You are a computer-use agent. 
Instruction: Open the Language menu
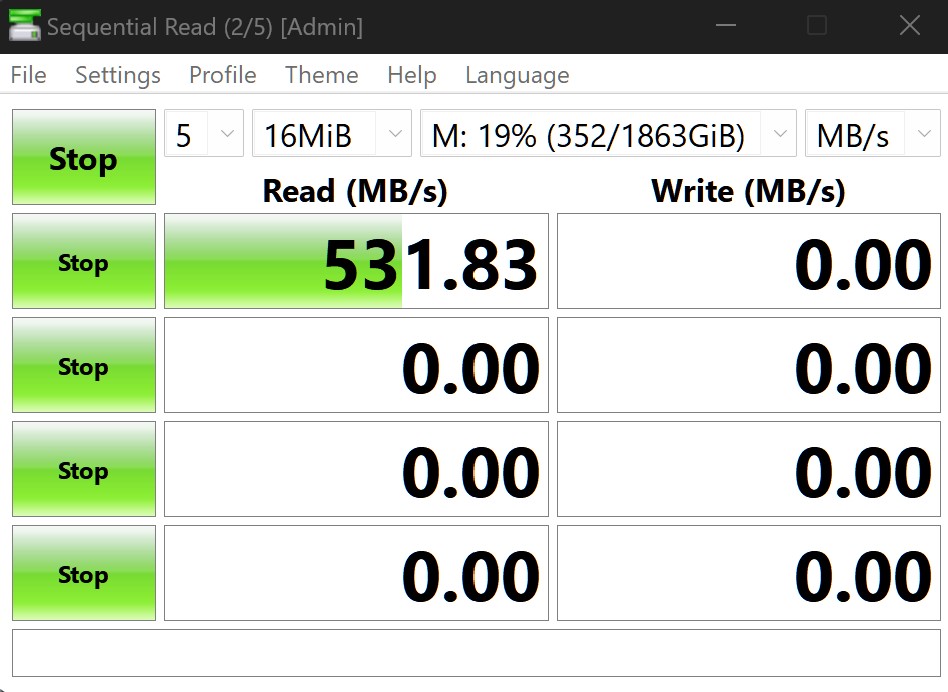click(x=517, y=75)
